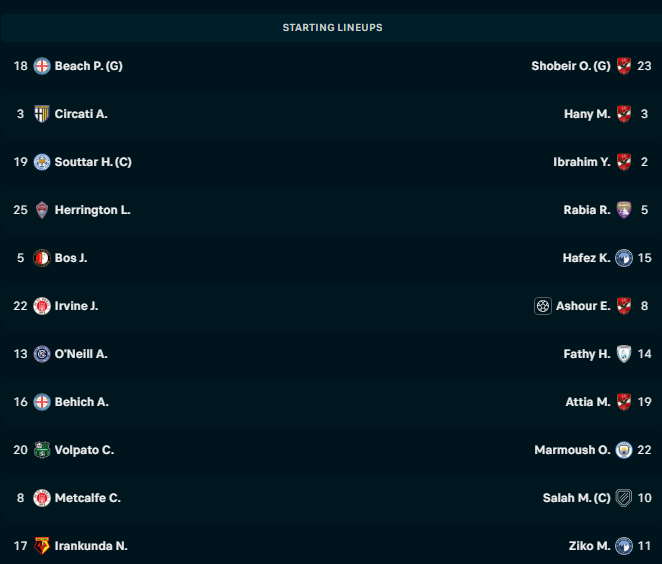
Task: View player Ziko M.
Action: [x=589, y=546]
